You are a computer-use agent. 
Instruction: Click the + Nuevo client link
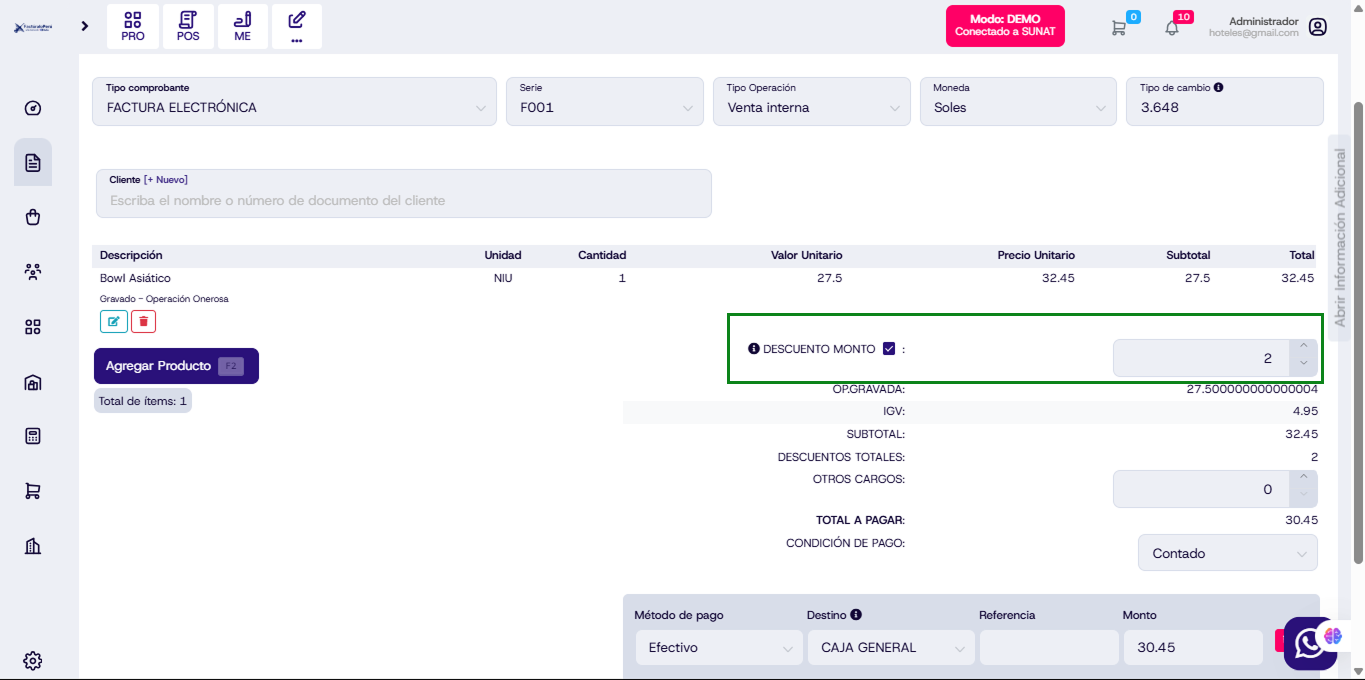point(166,180)
